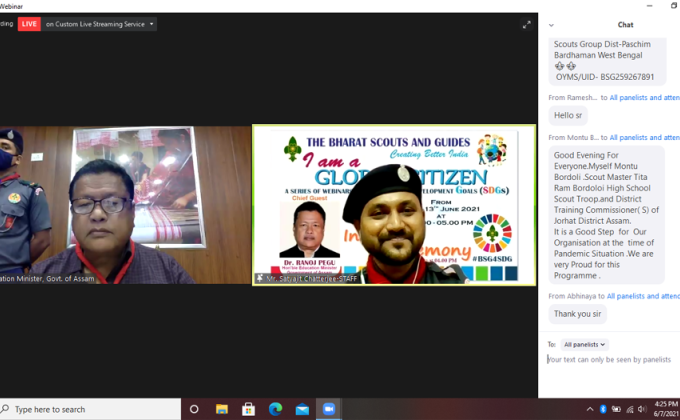Enter full screen with the expand arrows icon
This screenshot has height=420, width=680.
tap(527, 25)
